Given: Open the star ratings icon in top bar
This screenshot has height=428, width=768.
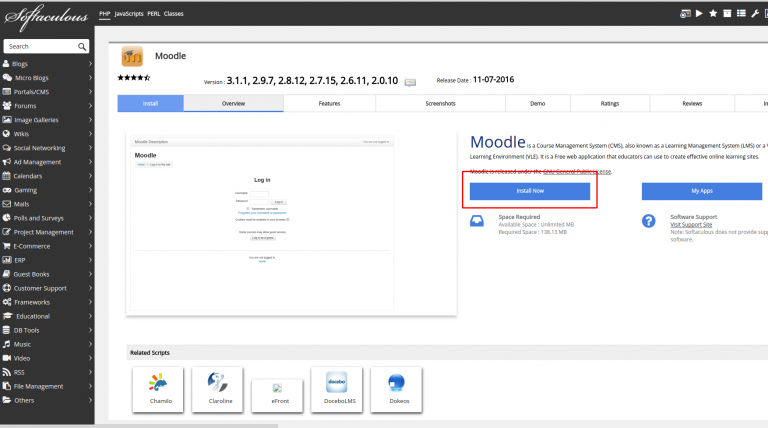Looking at the screenshot, I should tap(713, 13).
